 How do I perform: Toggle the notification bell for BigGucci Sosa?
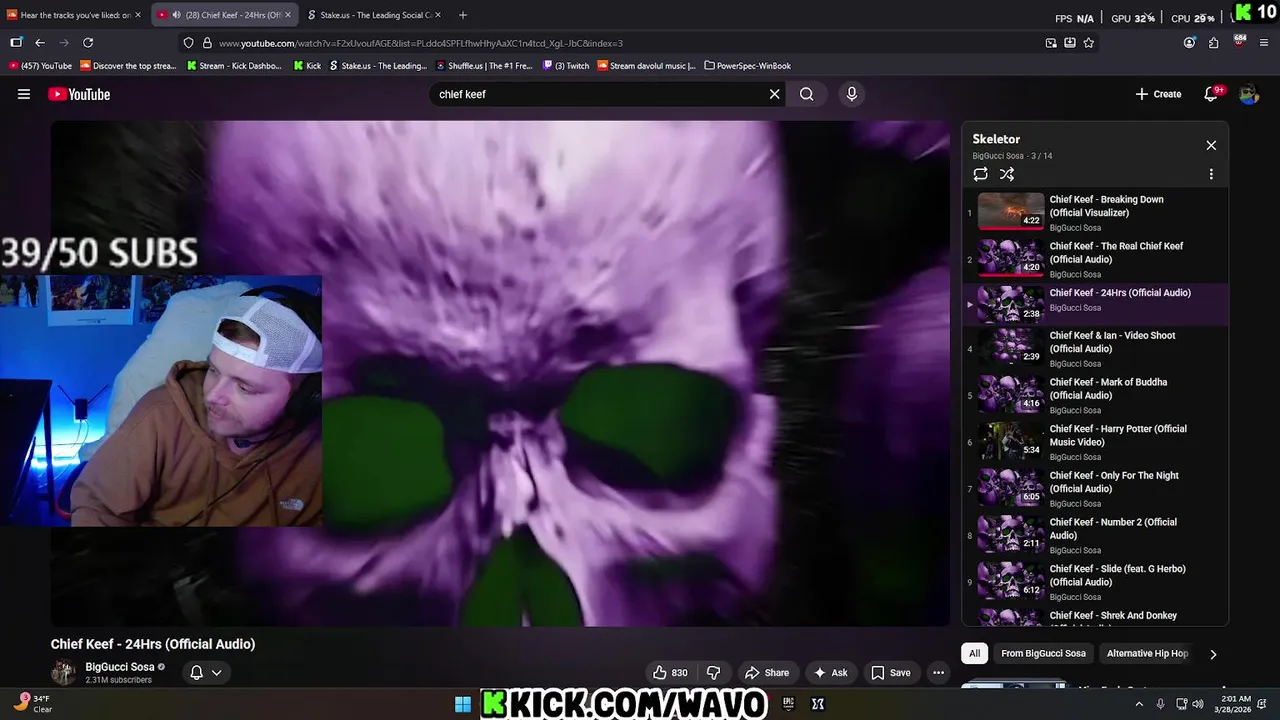[x=196, y=673]
